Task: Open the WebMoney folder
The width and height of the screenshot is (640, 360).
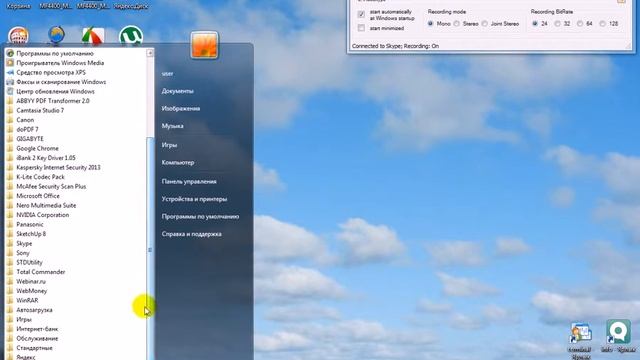Action: (27, 291)
